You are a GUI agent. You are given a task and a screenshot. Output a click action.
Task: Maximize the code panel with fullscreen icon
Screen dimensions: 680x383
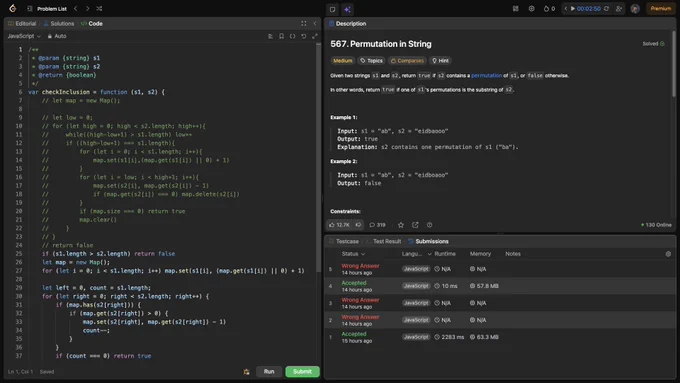[304, 23]
